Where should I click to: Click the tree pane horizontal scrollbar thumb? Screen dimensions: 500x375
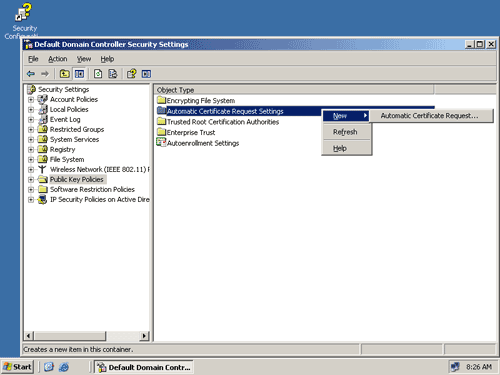coord(70,336)
